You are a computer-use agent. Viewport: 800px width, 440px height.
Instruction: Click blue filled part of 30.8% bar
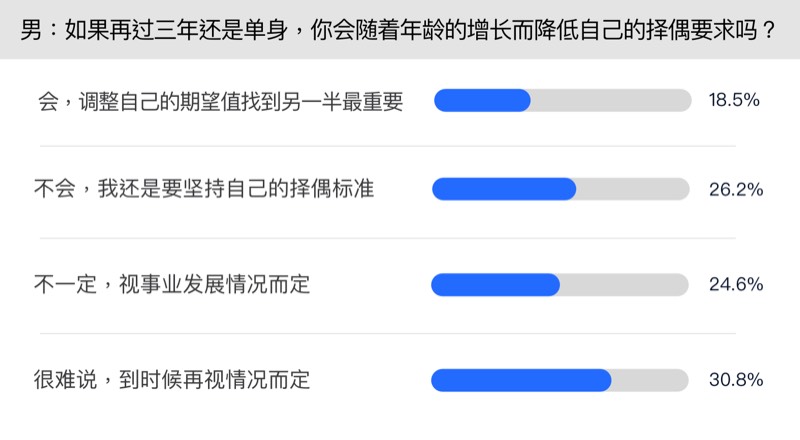(x=520, y=380)
